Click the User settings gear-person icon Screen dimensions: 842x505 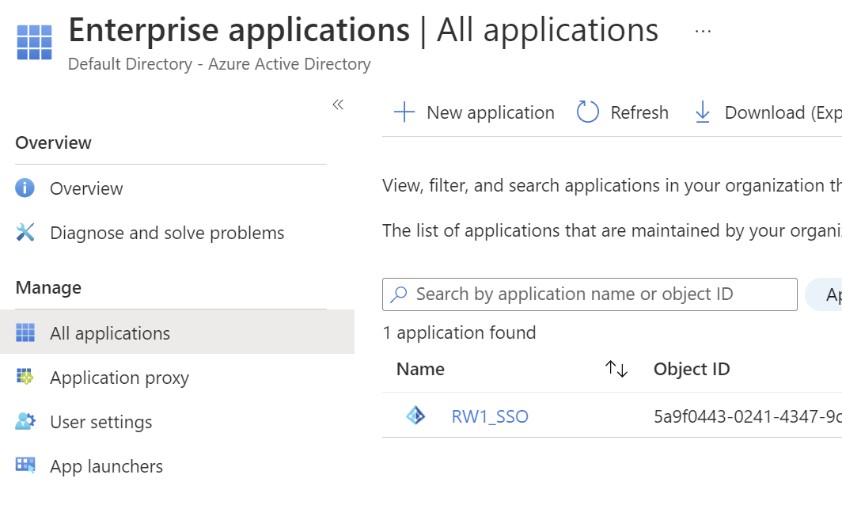(25, 421)
